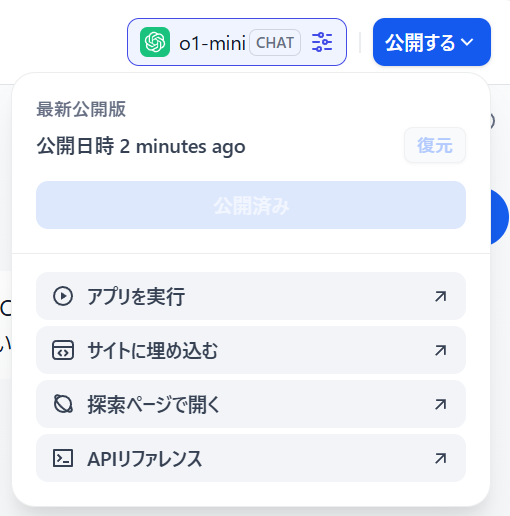Select アプリを実行 menu entry
Image resolution: width=510 pixels, height=516 pixels.
(x=251, y=296)
